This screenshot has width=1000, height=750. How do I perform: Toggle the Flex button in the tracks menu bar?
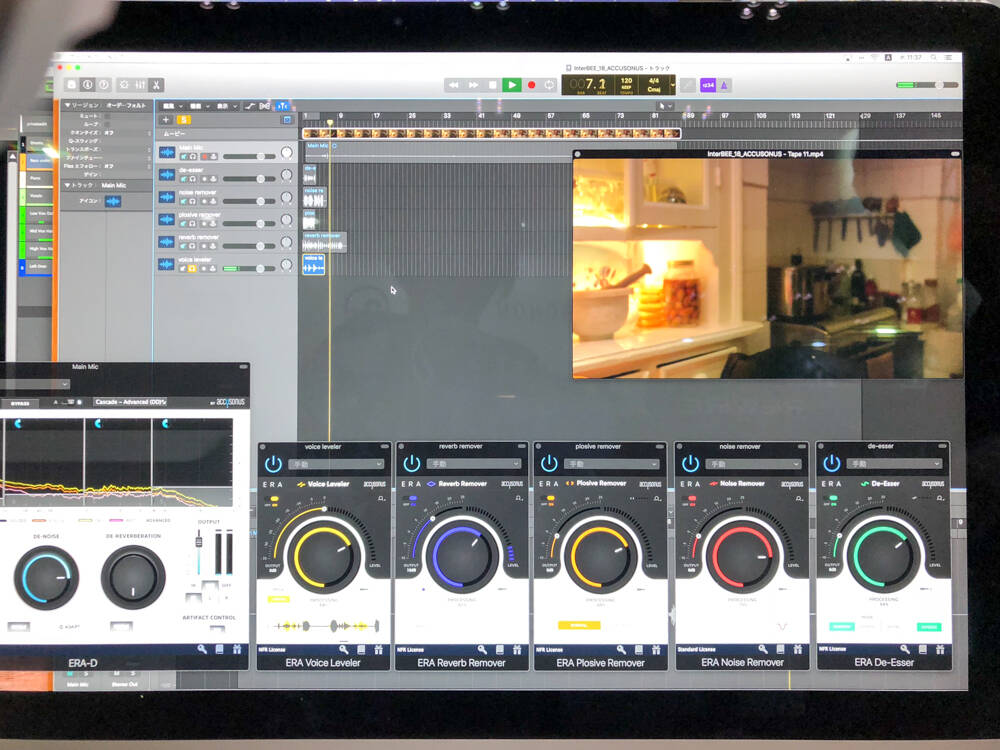(x=265, y=106)
